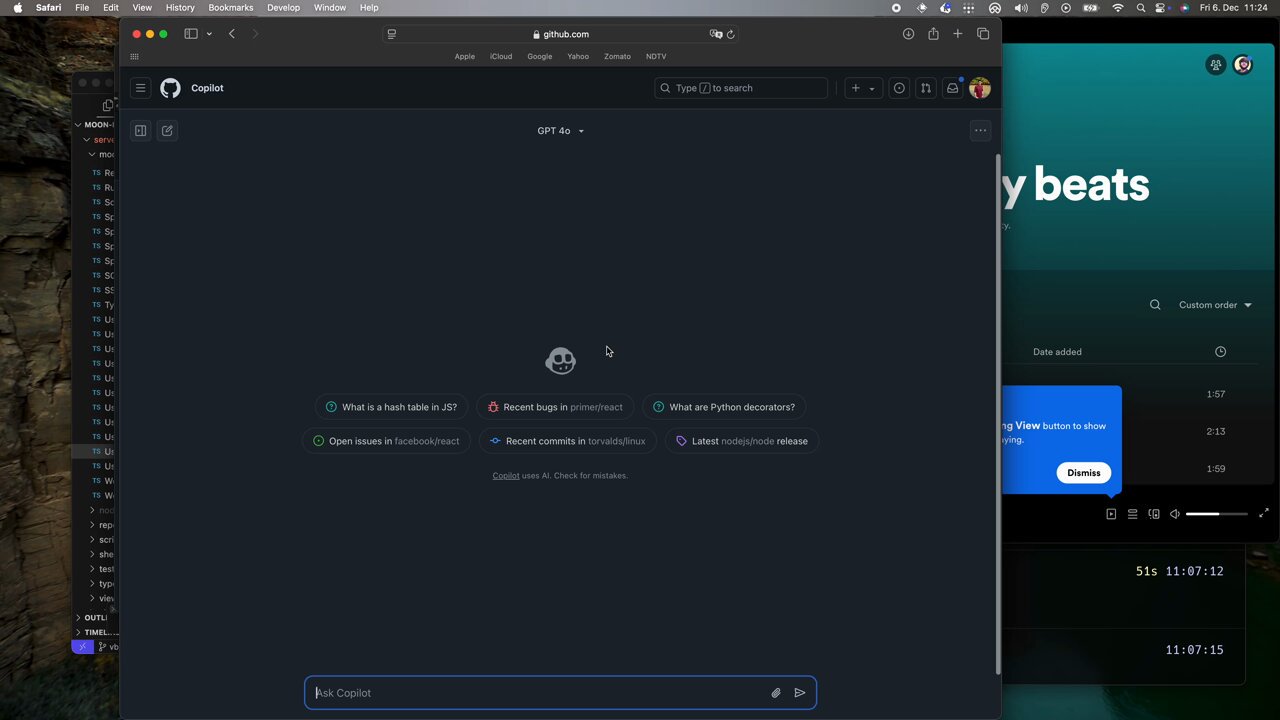Expand the OUTLINE section in VS Code
1280x720 pixels.
tap(93, 618)
